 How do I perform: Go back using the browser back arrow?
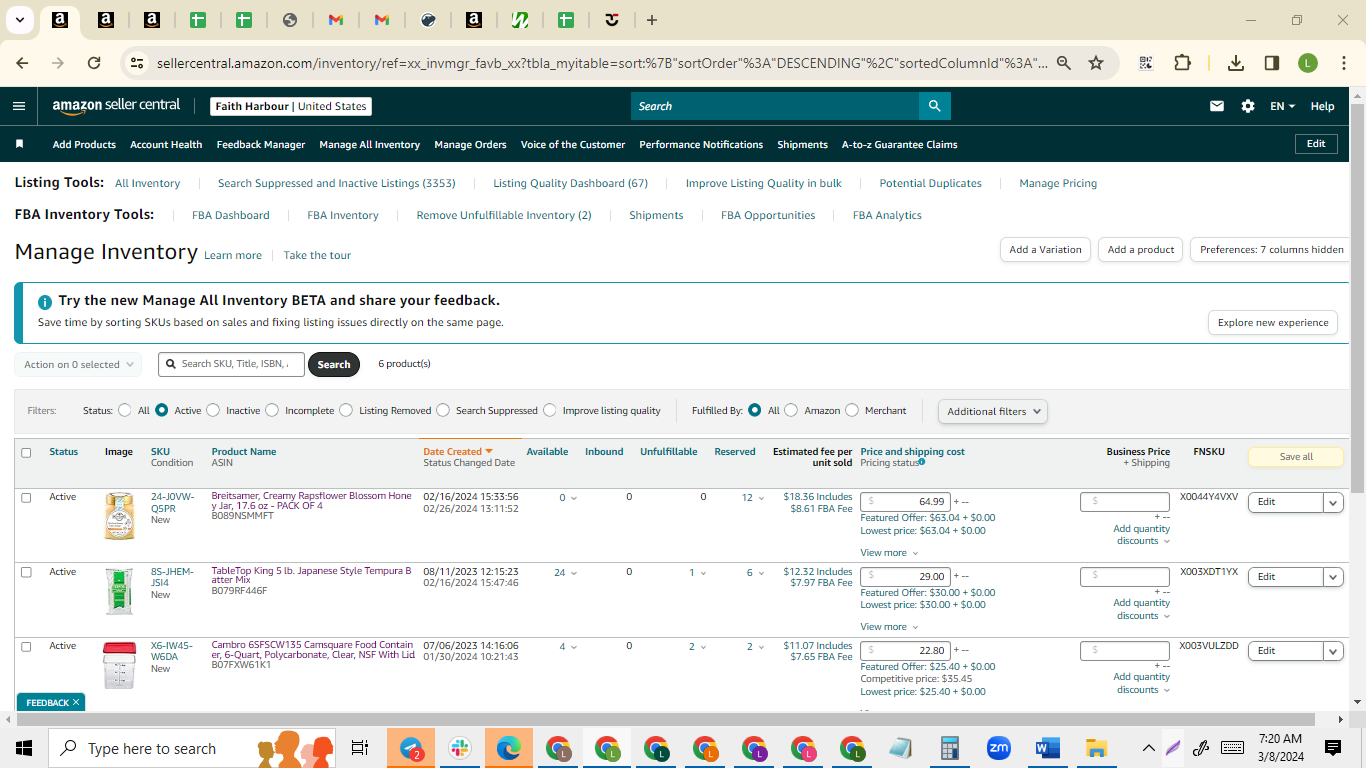22,63
